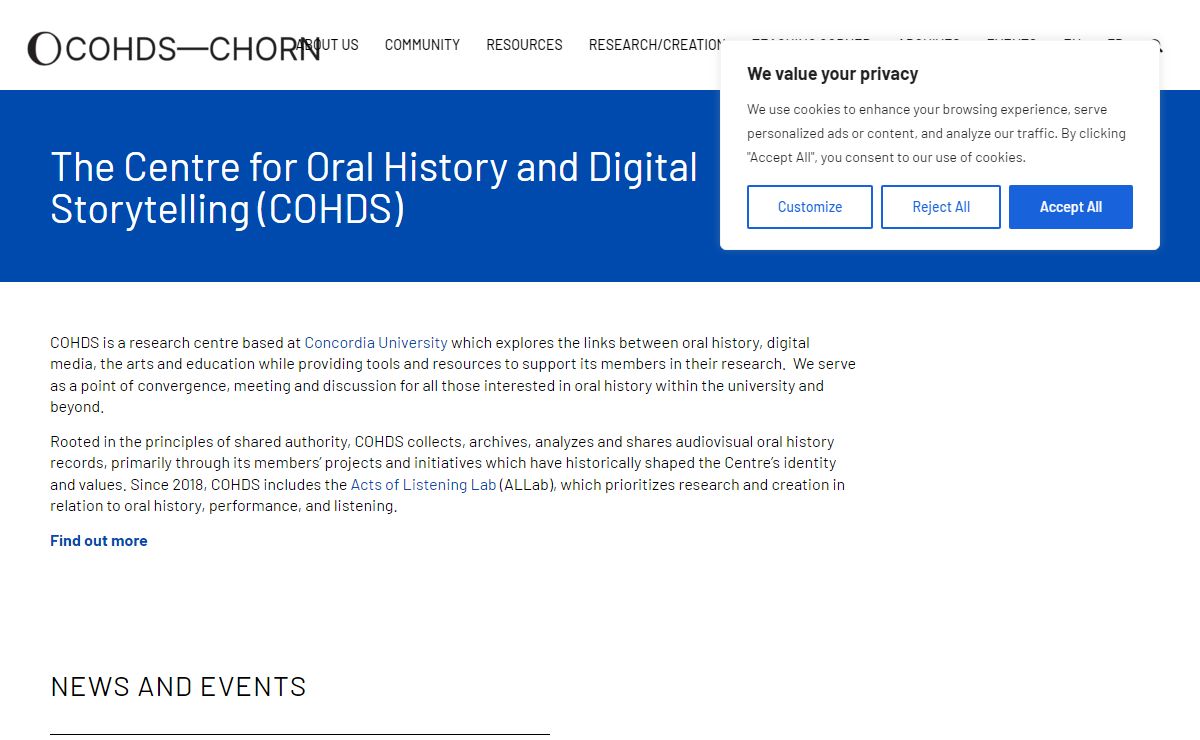The width and height of the screenshot is (1200, 740).
Task: Visit the Acts of Listening Lab link
Action: point(423,485)
